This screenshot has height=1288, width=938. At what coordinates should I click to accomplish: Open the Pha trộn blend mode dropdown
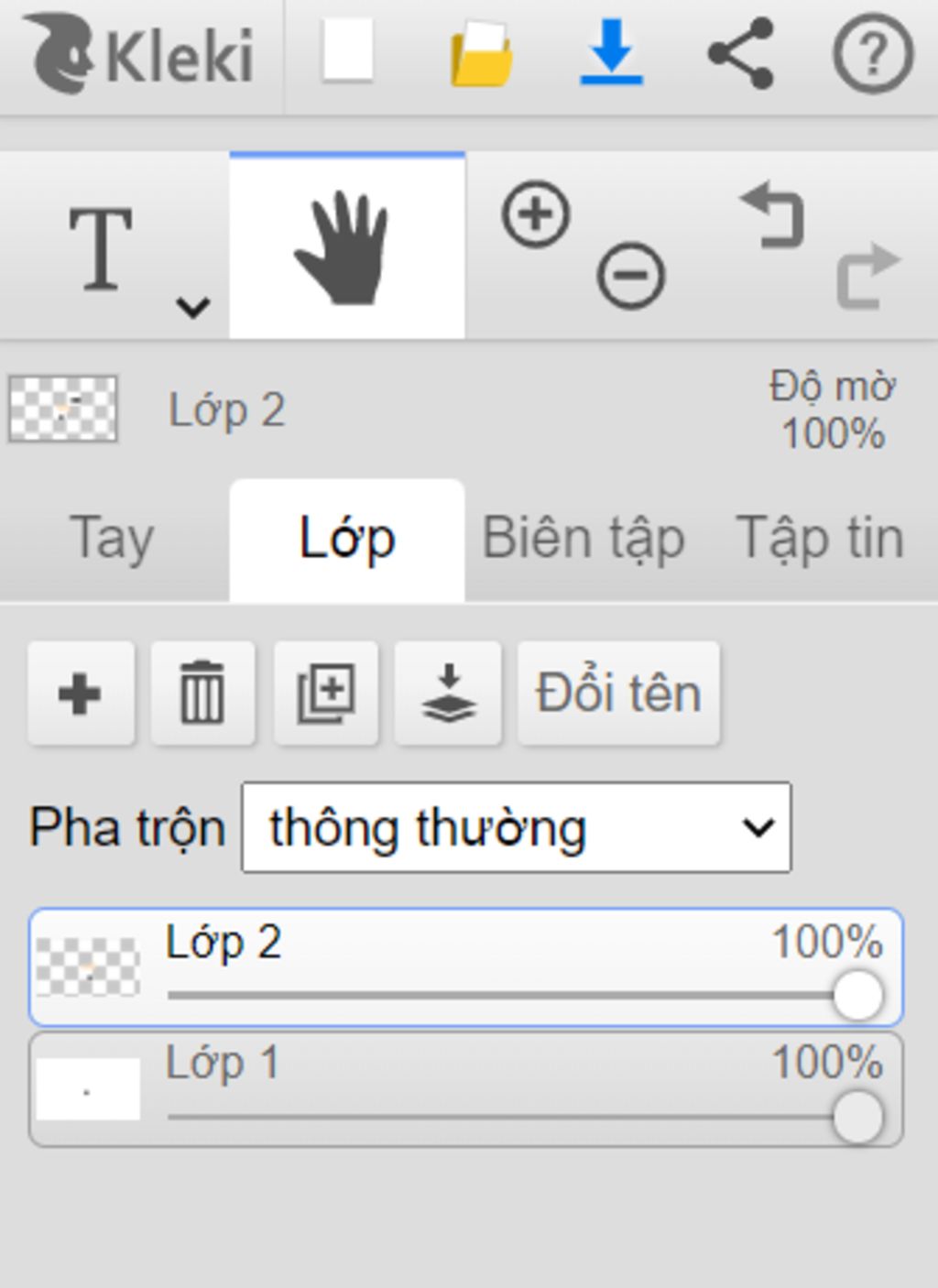point(517,827)
